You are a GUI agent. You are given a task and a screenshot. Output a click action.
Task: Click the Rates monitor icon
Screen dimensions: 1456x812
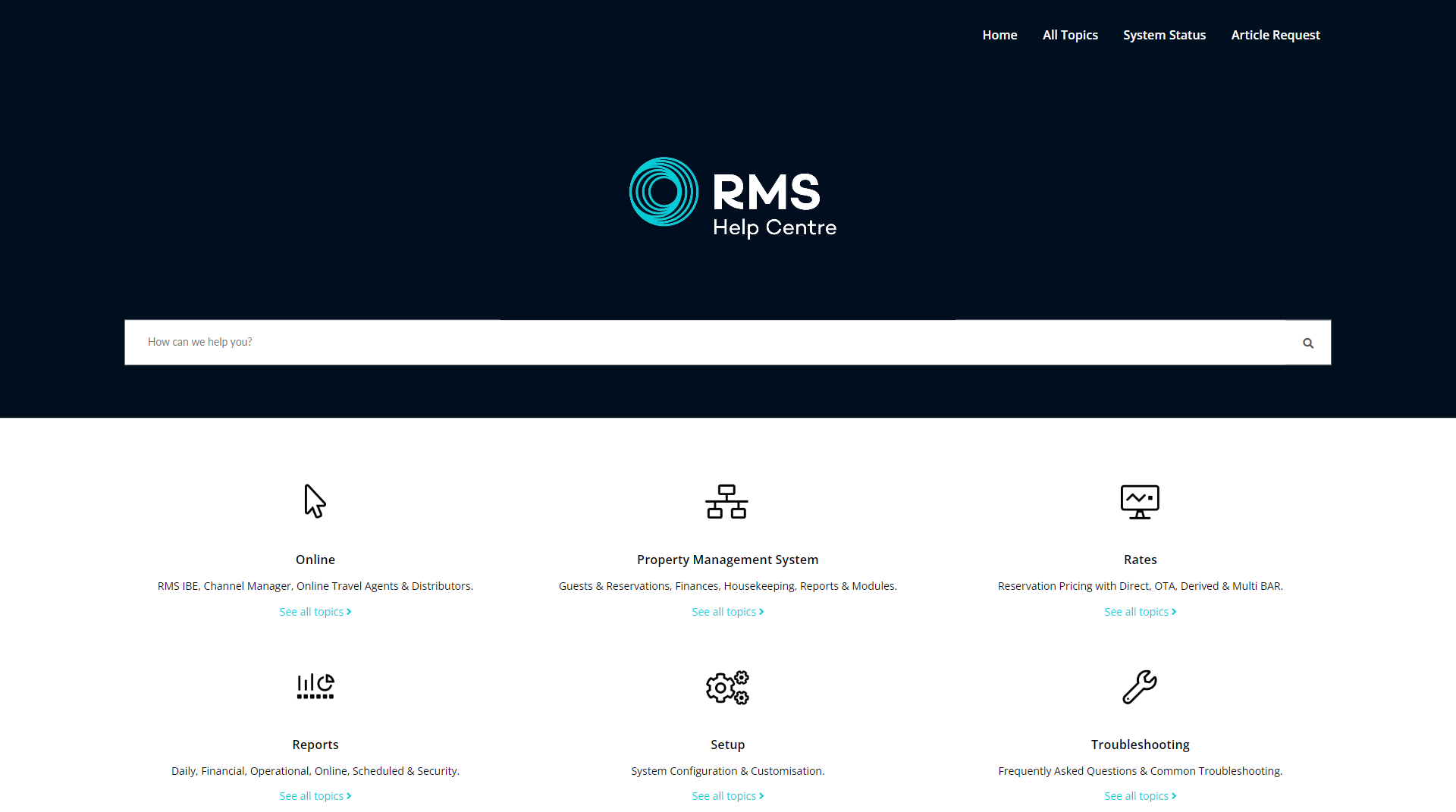1140,502
